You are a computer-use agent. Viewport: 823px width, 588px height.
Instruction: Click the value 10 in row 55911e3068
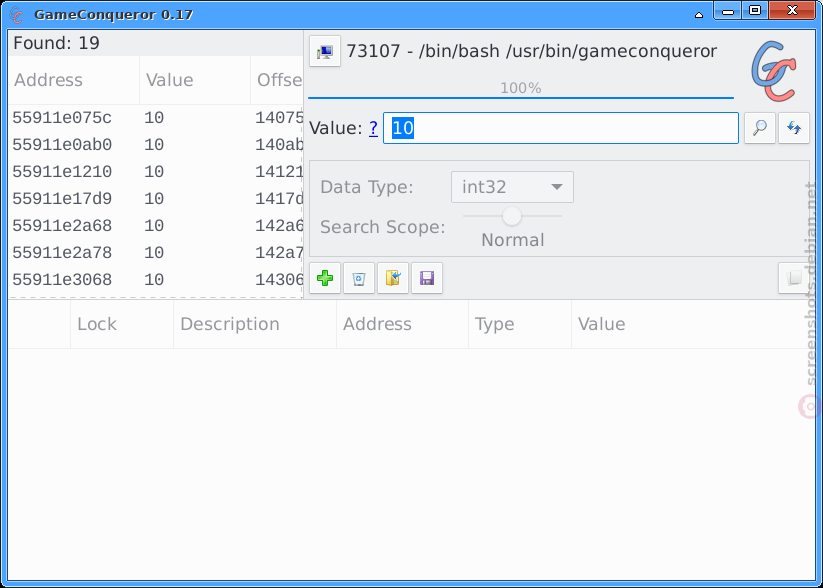[x=154, y=280]
